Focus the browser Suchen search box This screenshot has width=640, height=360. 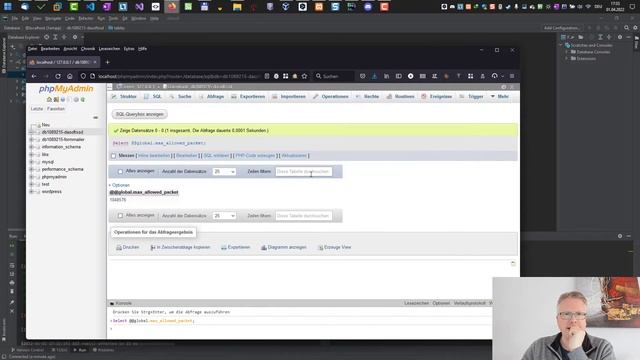334,76
